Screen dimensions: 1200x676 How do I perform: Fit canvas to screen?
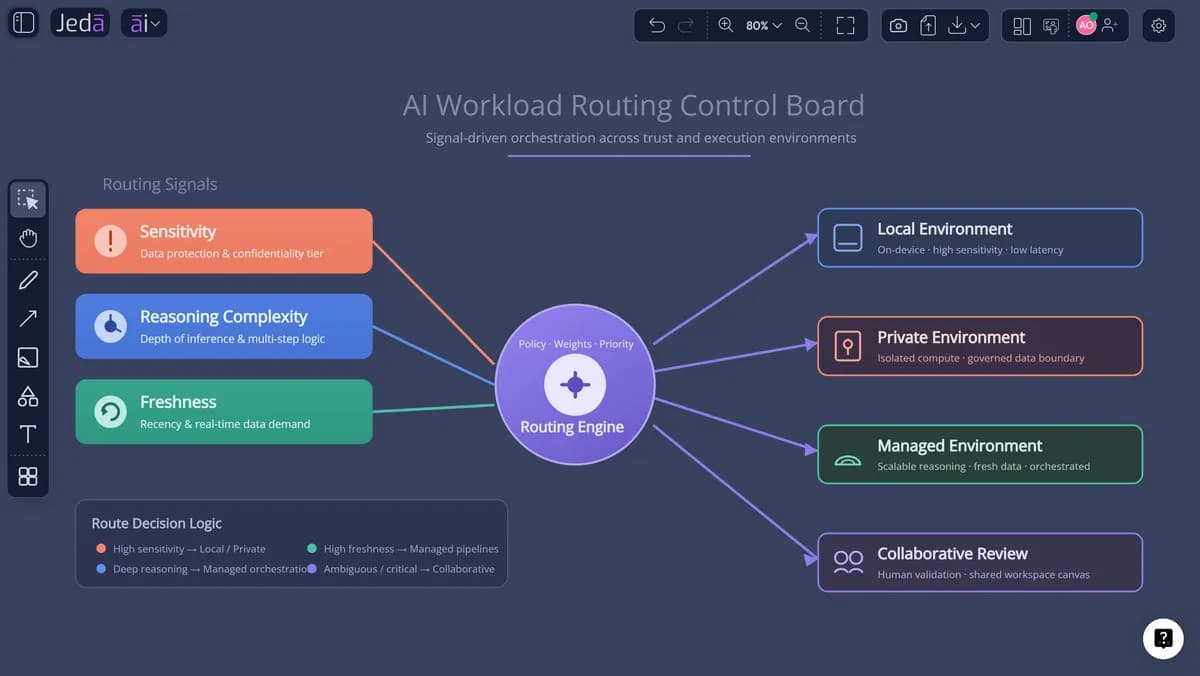[846, 26]
